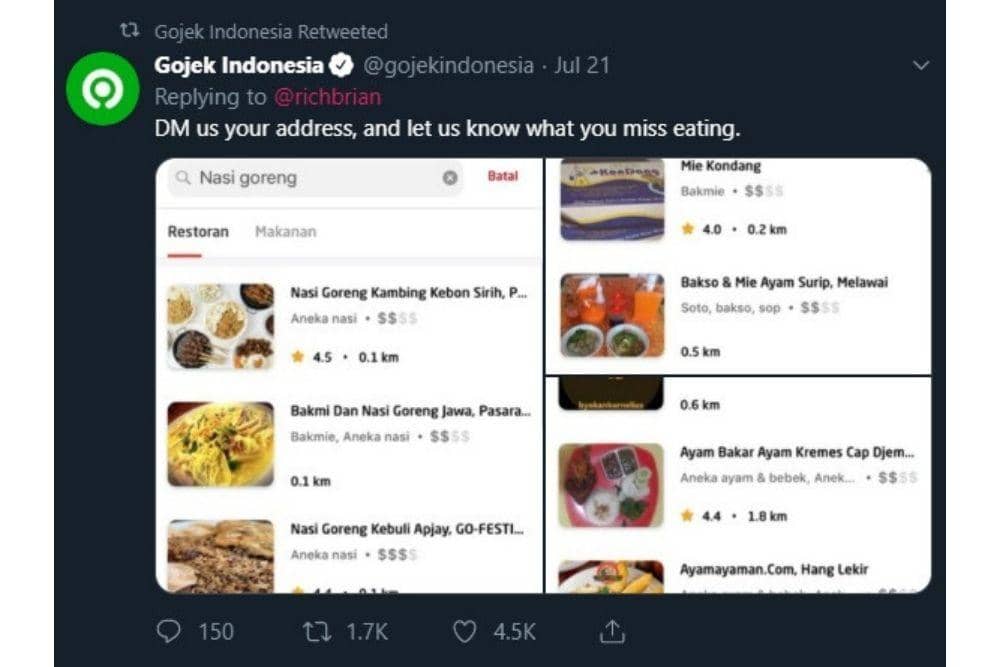Like the tweet with the heart icon
The width and height of the screenshot is (1000, 667).
coord(463,631)
